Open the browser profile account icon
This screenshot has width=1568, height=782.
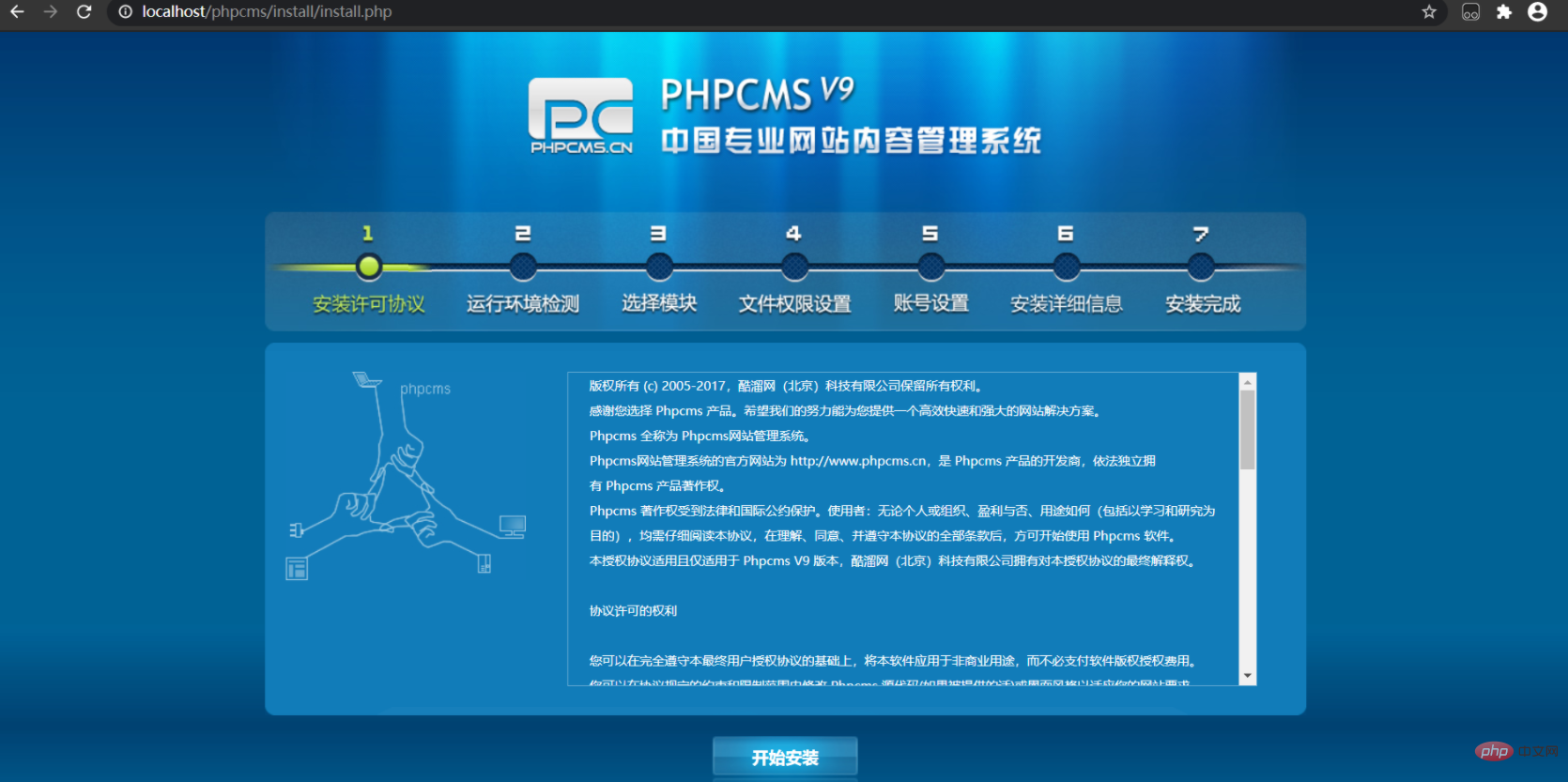pos(1537,12)
